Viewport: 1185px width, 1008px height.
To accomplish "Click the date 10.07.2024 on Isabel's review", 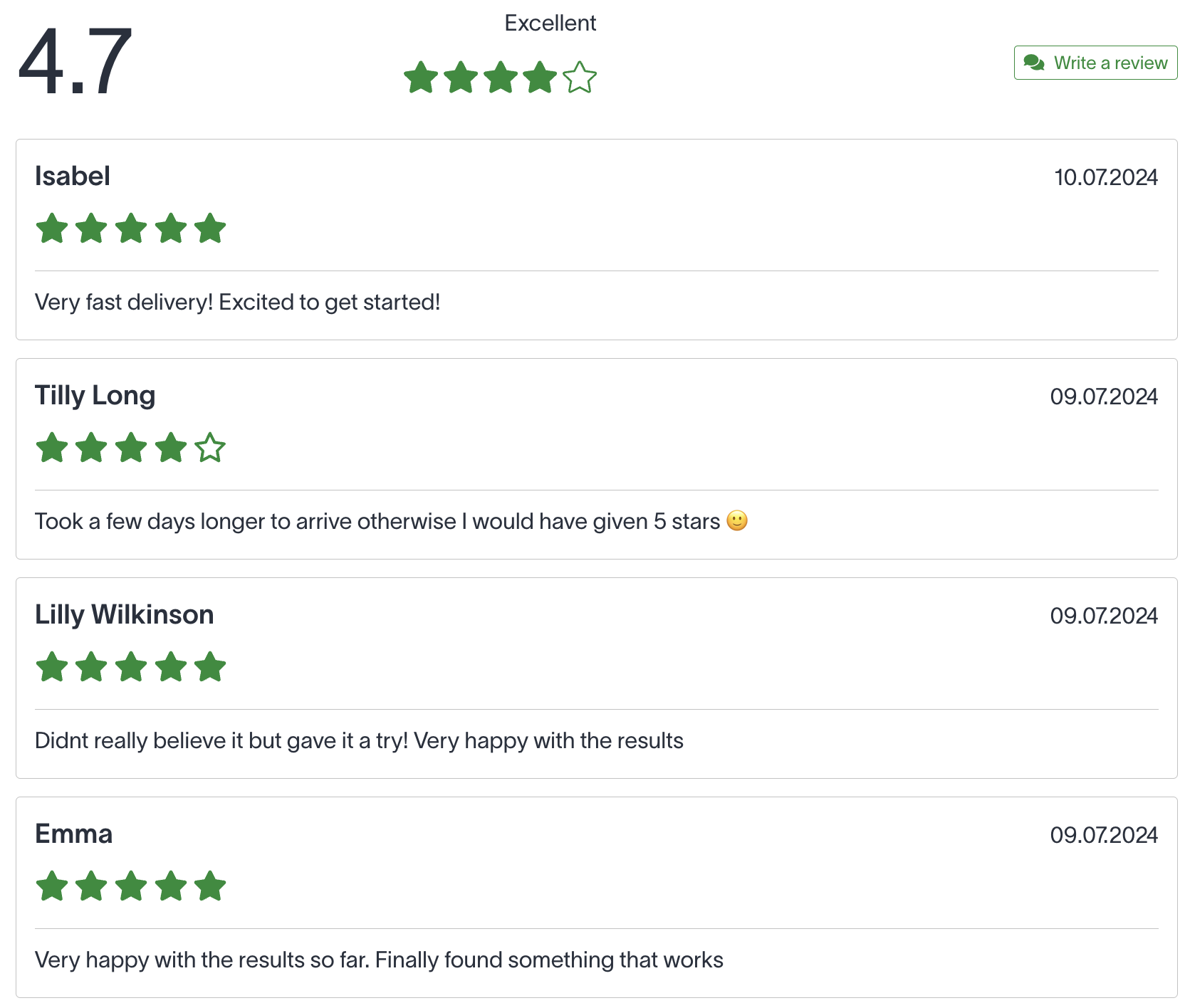I will point(1106,177).
